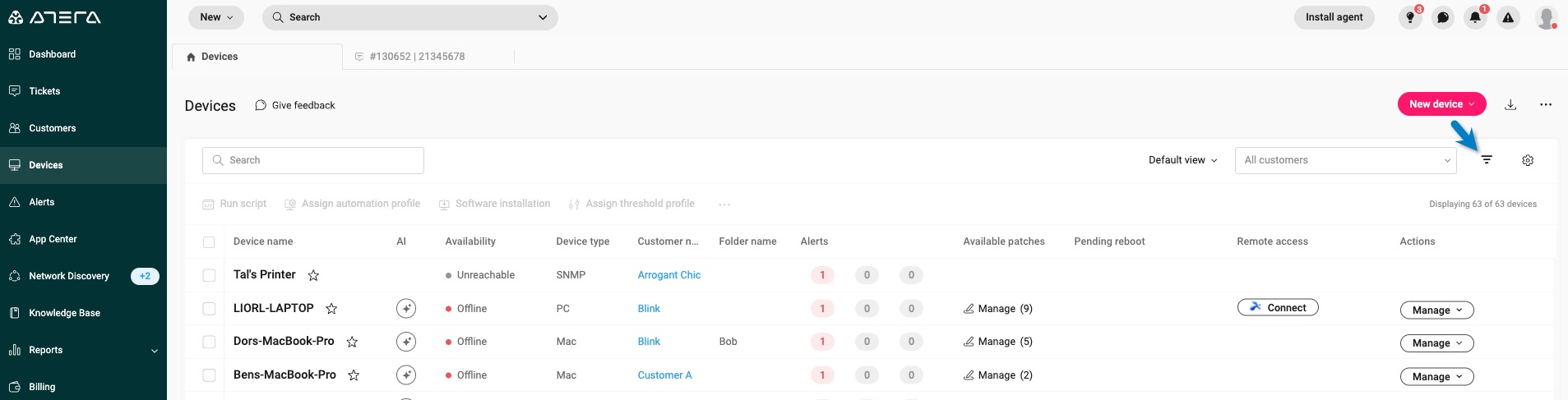
Task: Open the New dropdown in top bar
Action: point(216,17)
